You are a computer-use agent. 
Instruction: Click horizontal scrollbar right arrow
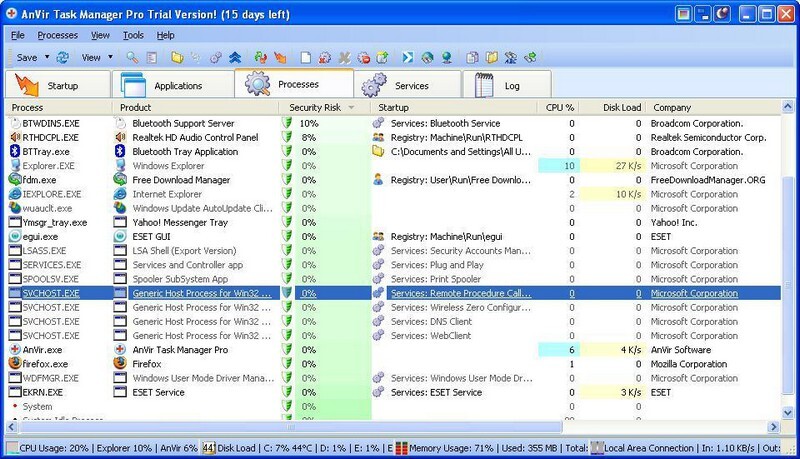[774, 426]
